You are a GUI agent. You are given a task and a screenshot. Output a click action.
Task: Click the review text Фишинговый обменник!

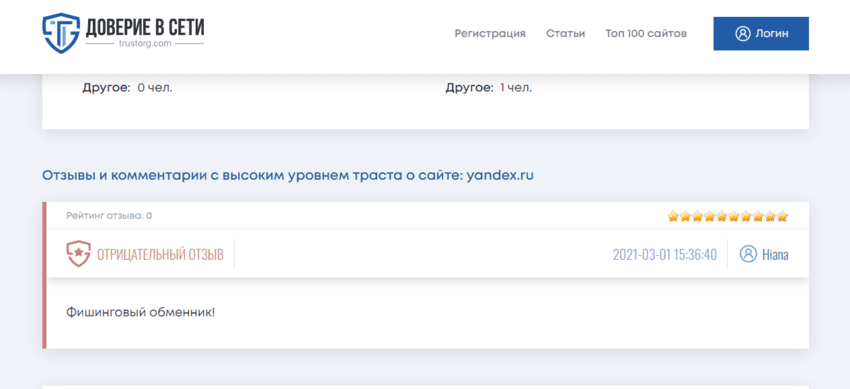(x=140, y=313)
